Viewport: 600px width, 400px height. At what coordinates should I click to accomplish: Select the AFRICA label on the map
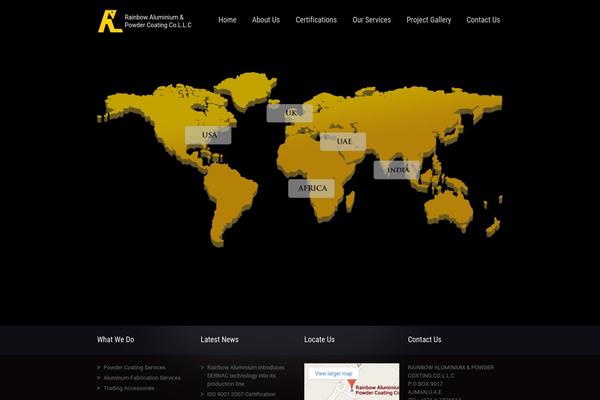click(311, 188)
